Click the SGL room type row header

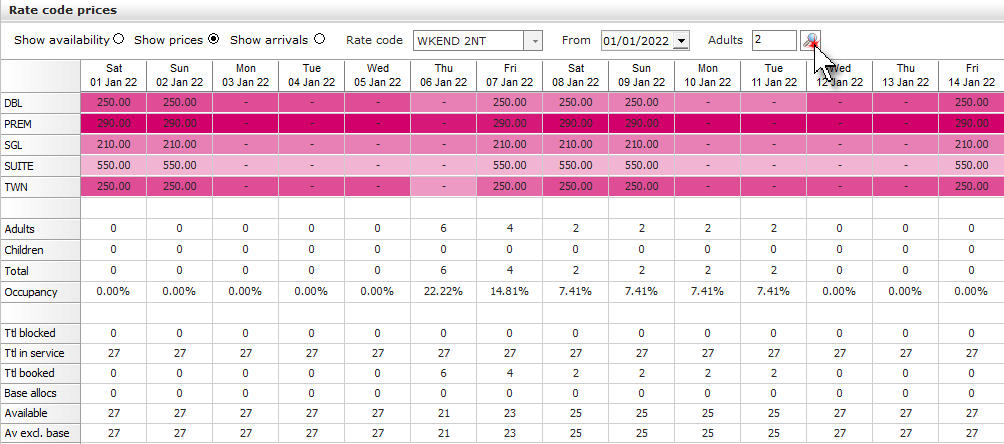point(40,145)
